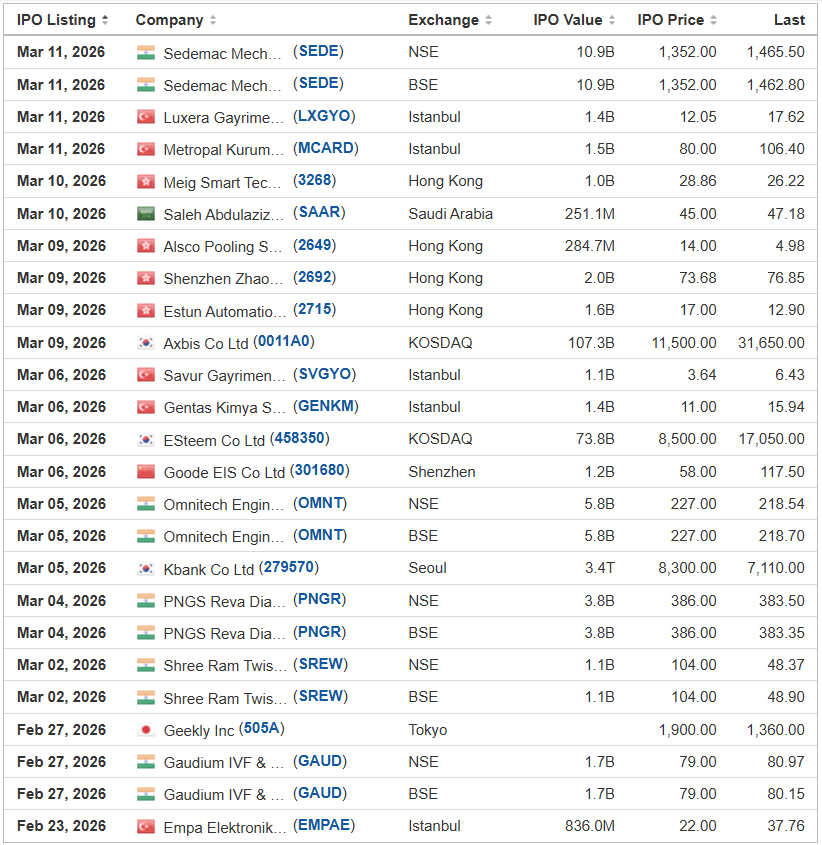Sort by IPO Listing column arrows
This screenshot has width=822, height=845.
[x=105, y=20]
